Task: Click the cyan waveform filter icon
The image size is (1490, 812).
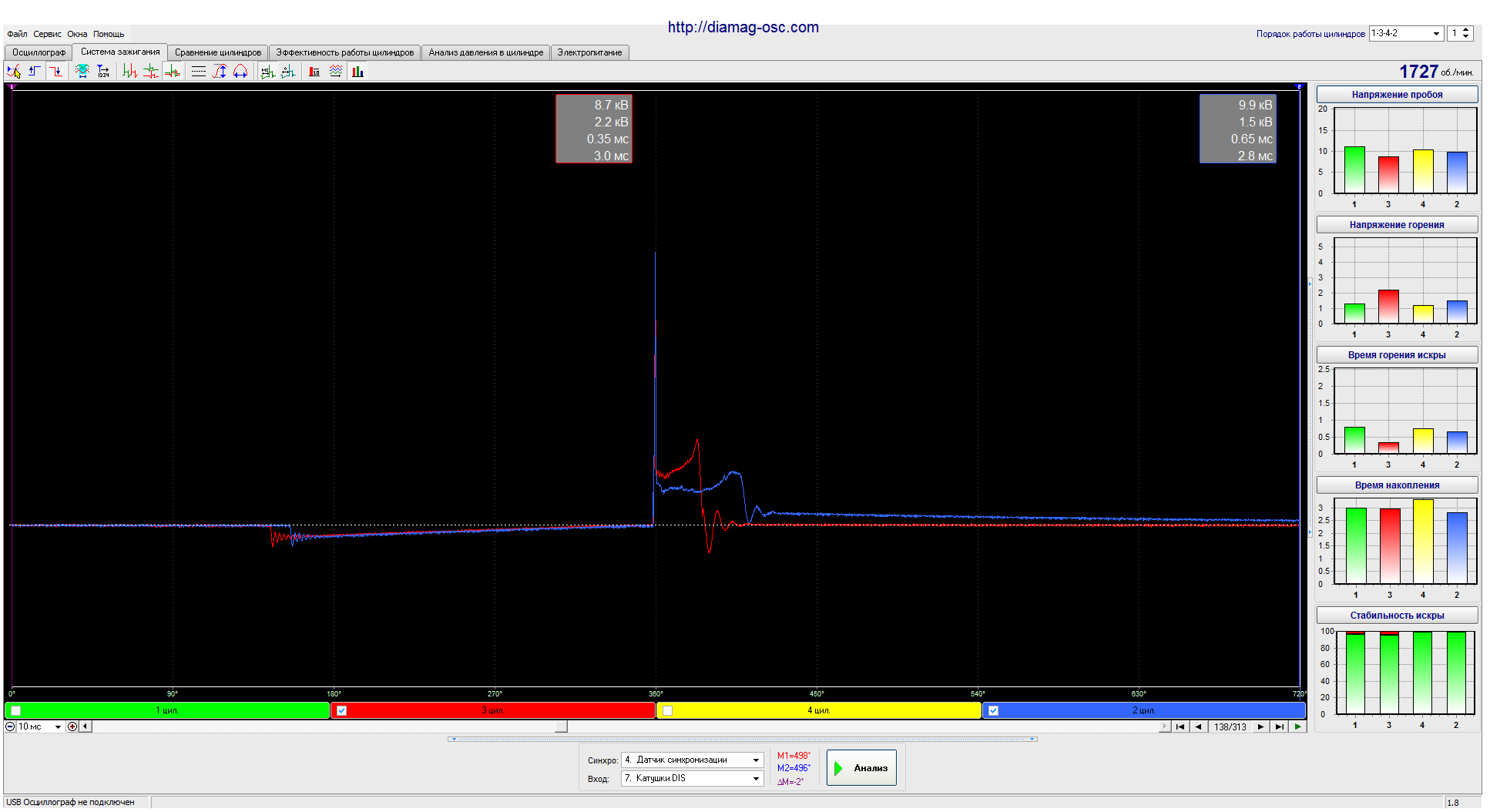Action: point(82,72)
